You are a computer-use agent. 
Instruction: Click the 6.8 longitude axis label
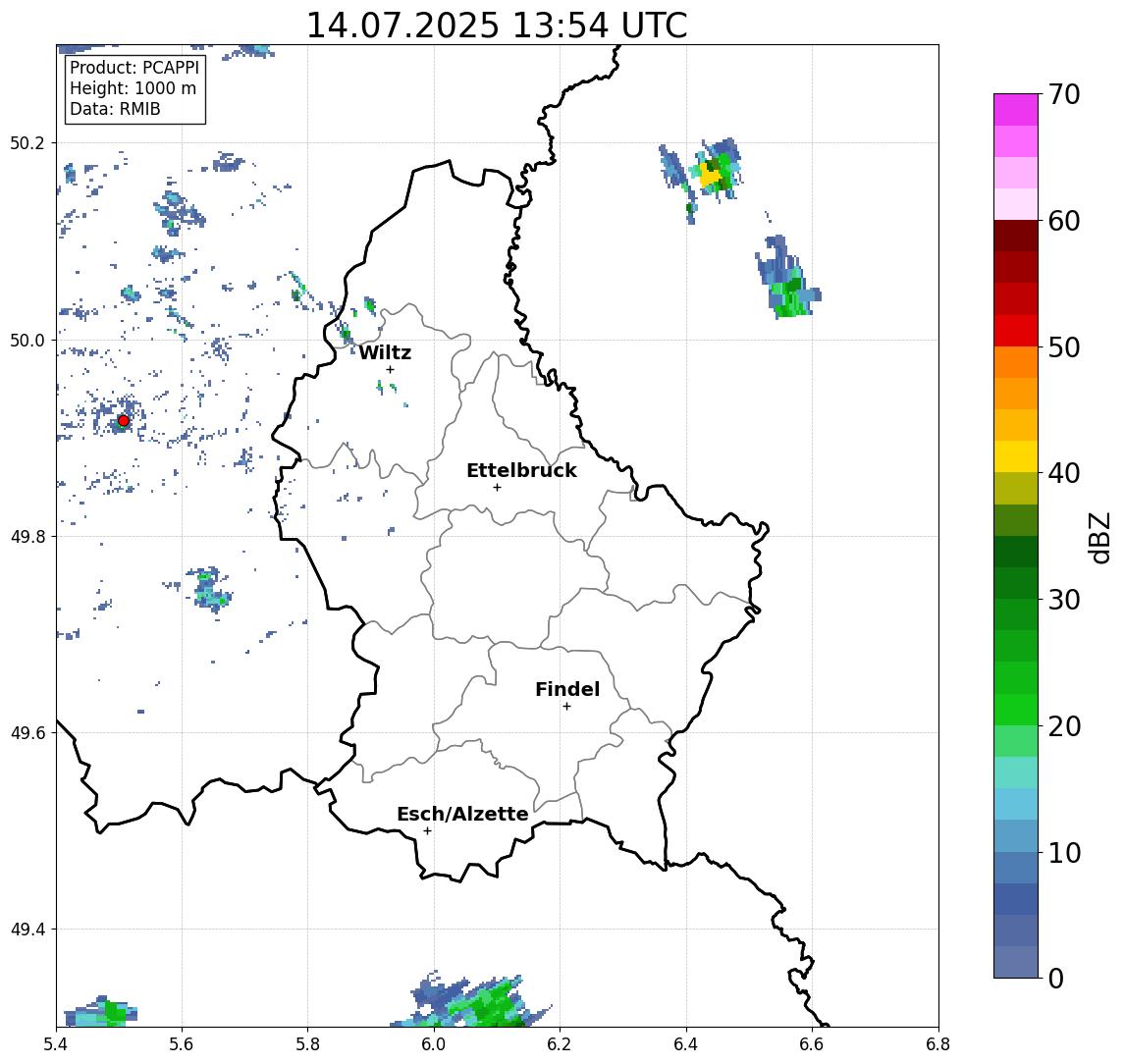pos(938,1044)
